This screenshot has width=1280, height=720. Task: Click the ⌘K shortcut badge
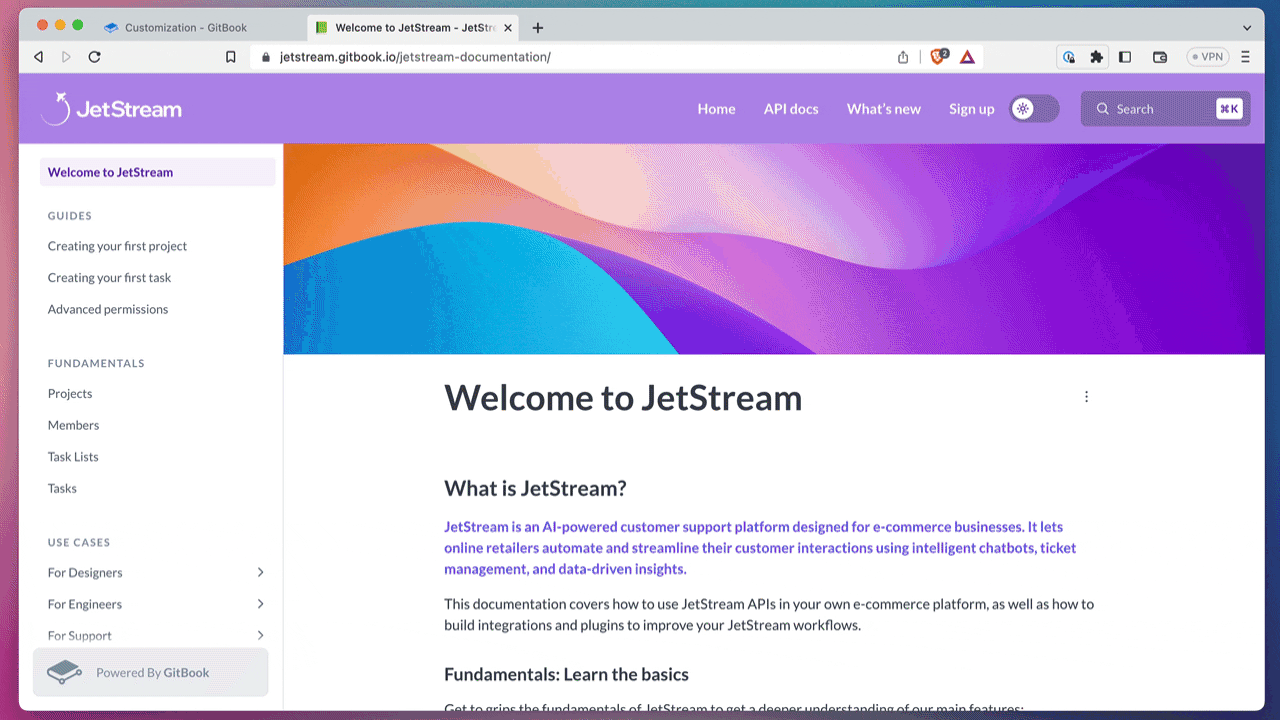point(1229,109)
